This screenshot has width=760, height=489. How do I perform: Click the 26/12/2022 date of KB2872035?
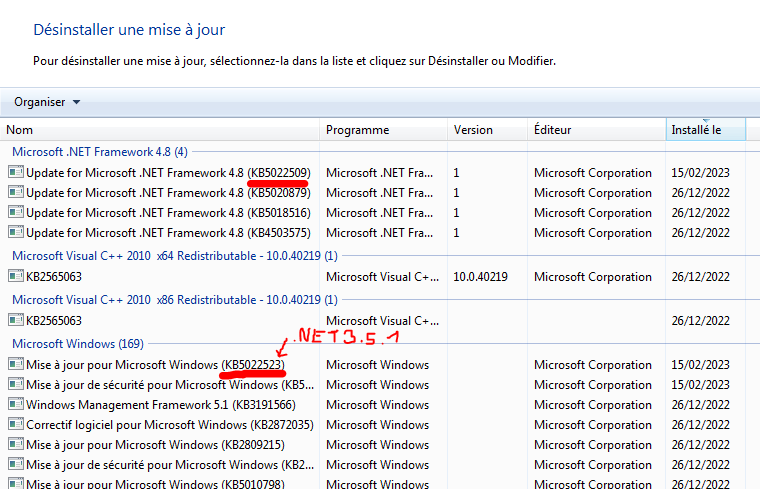click(700, 425)
